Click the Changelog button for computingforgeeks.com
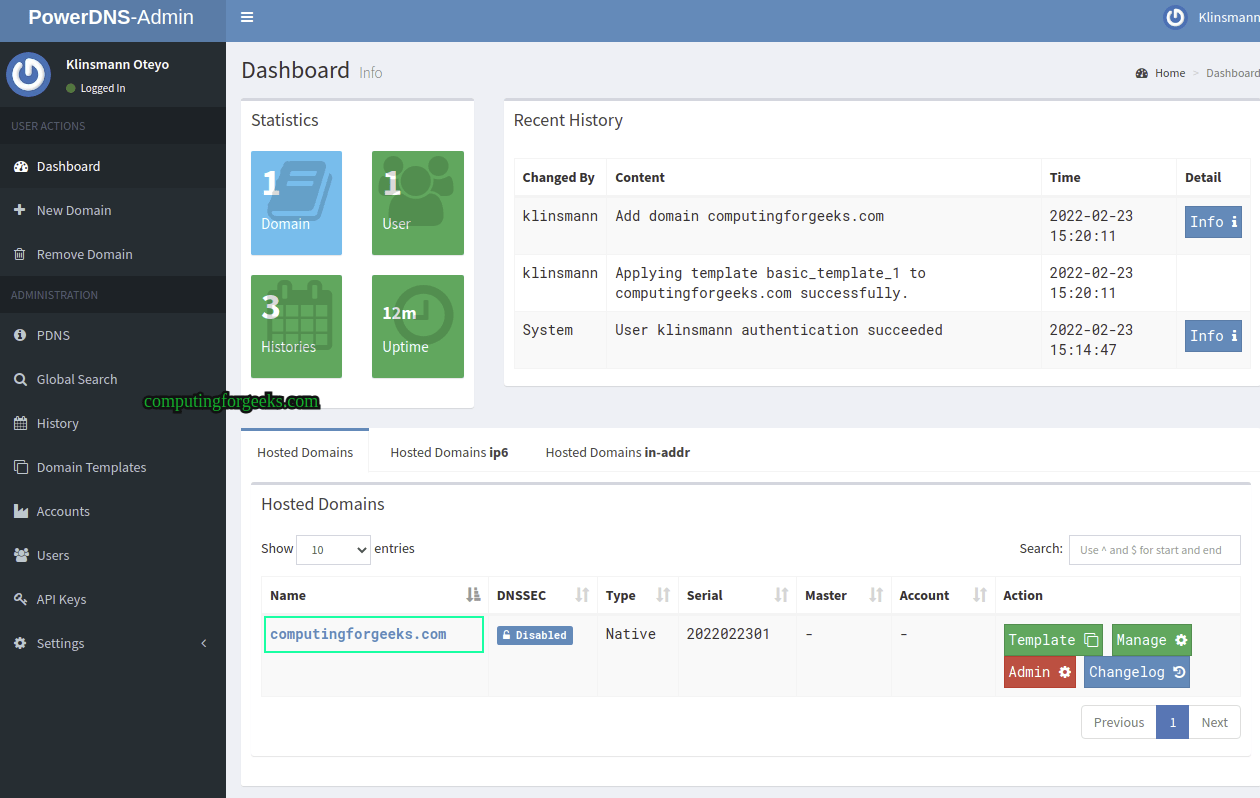This screenshot has height=798, width=1260. (x=1136, y=671)
